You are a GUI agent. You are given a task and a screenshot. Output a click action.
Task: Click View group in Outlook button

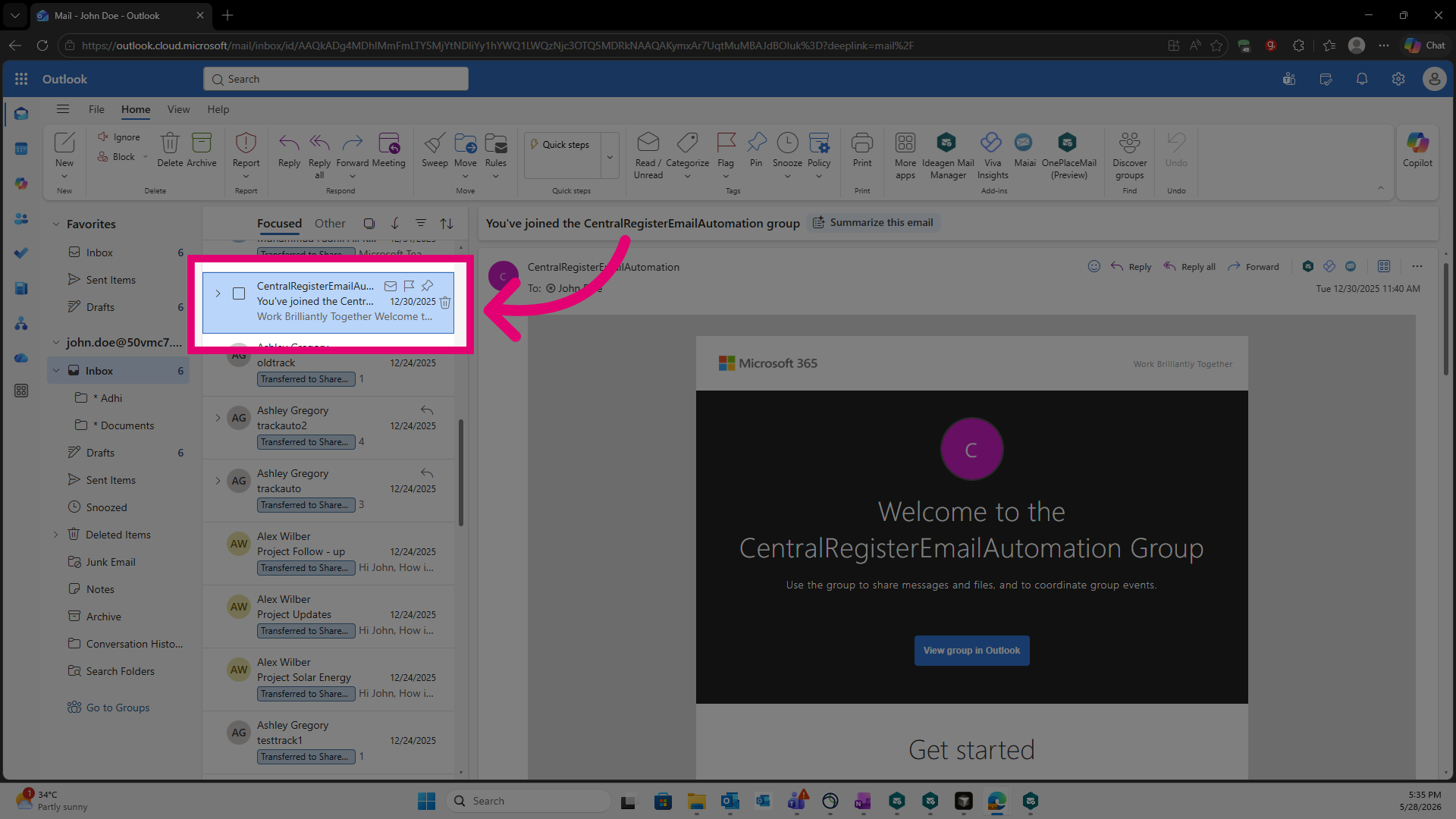(971, 651)
